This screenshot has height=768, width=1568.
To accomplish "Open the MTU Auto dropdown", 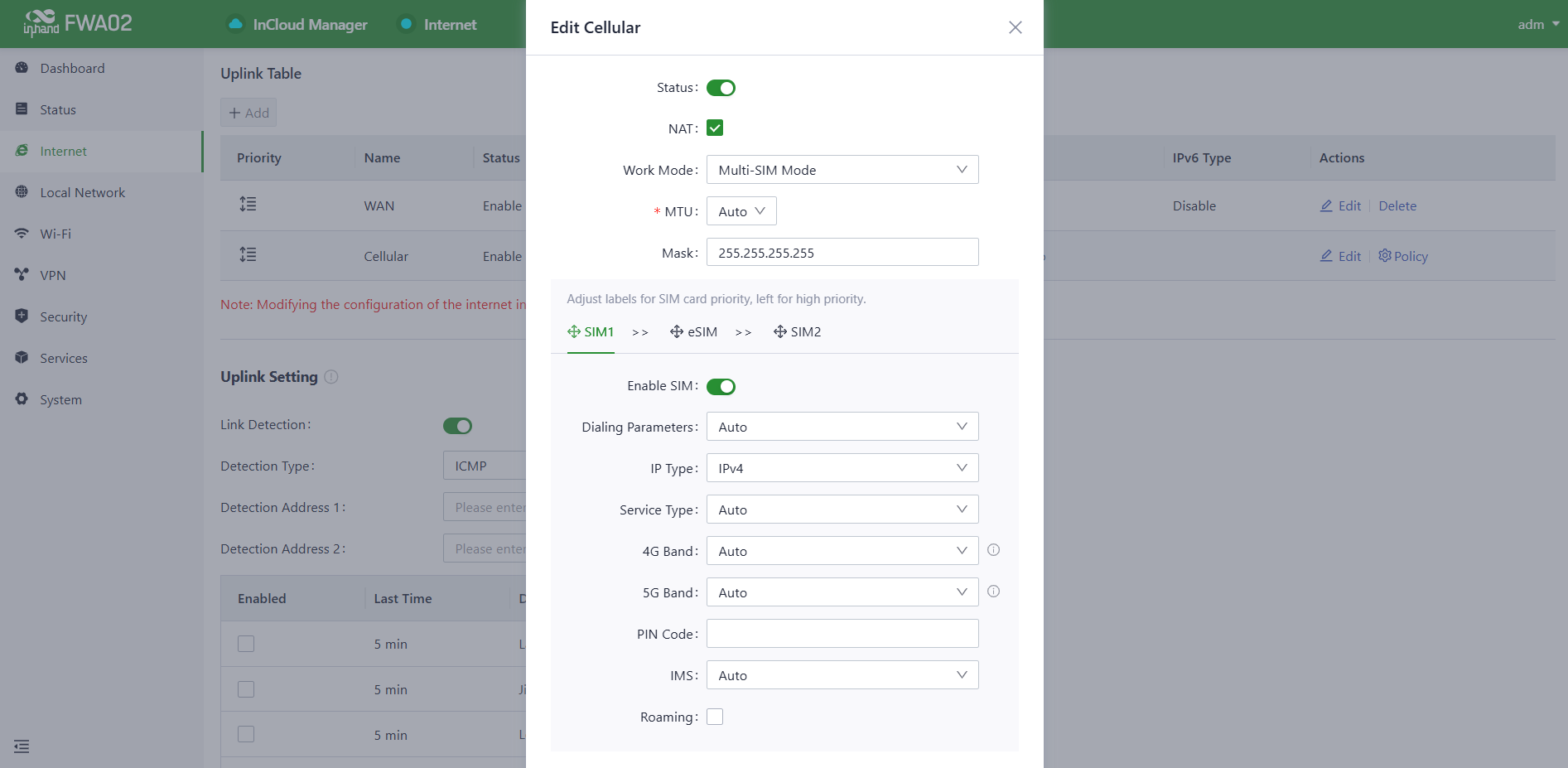I will click(x=741, y=211).
